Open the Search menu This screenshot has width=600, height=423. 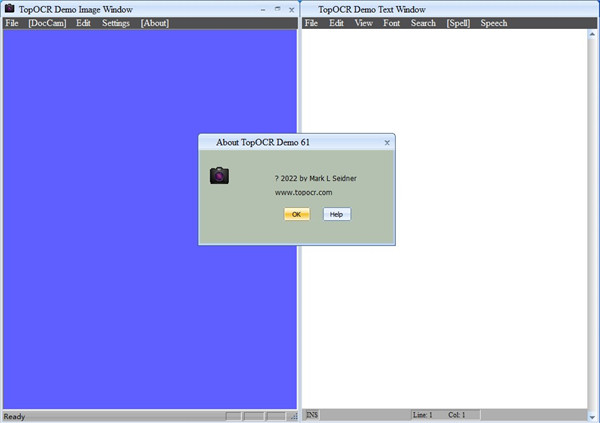(x=423, y=23)
